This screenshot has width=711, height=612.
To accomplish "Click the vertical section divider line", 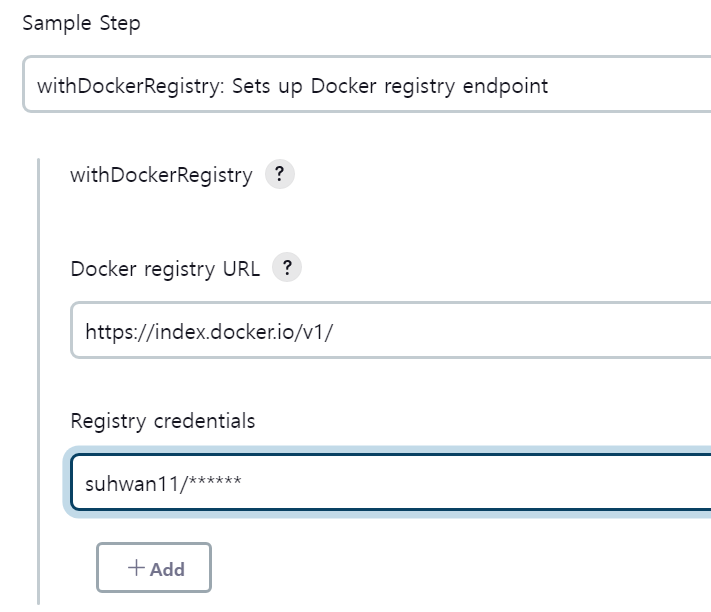I will point(39,381).
